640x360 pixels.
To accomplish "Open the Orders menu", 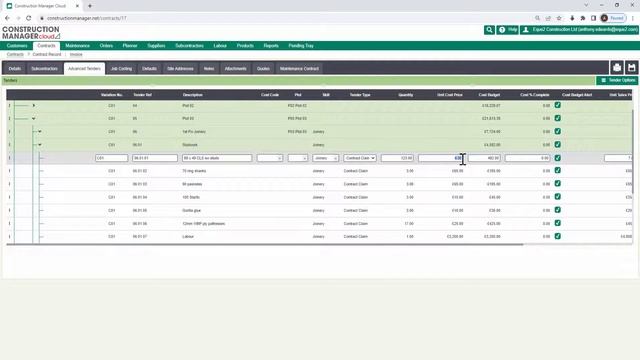I will point(106,46).
